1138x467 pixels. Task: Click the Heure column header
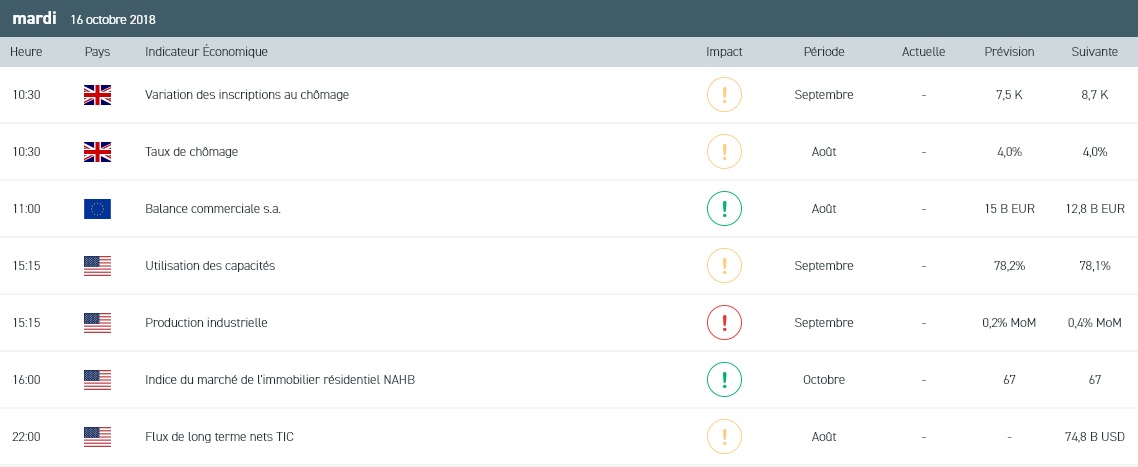(x=25, y=52)
